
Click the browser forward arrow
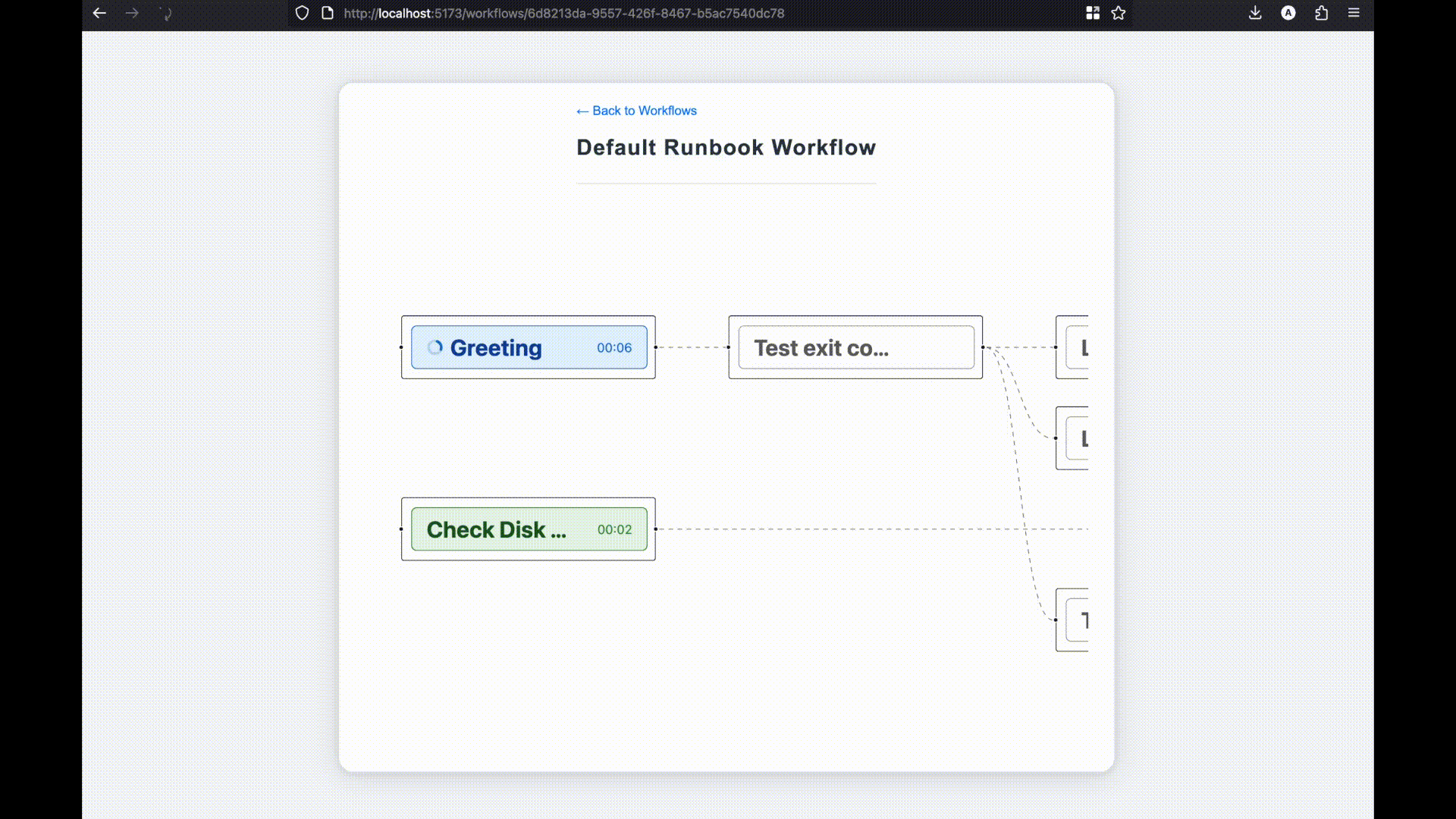click(x=132, y=13)
